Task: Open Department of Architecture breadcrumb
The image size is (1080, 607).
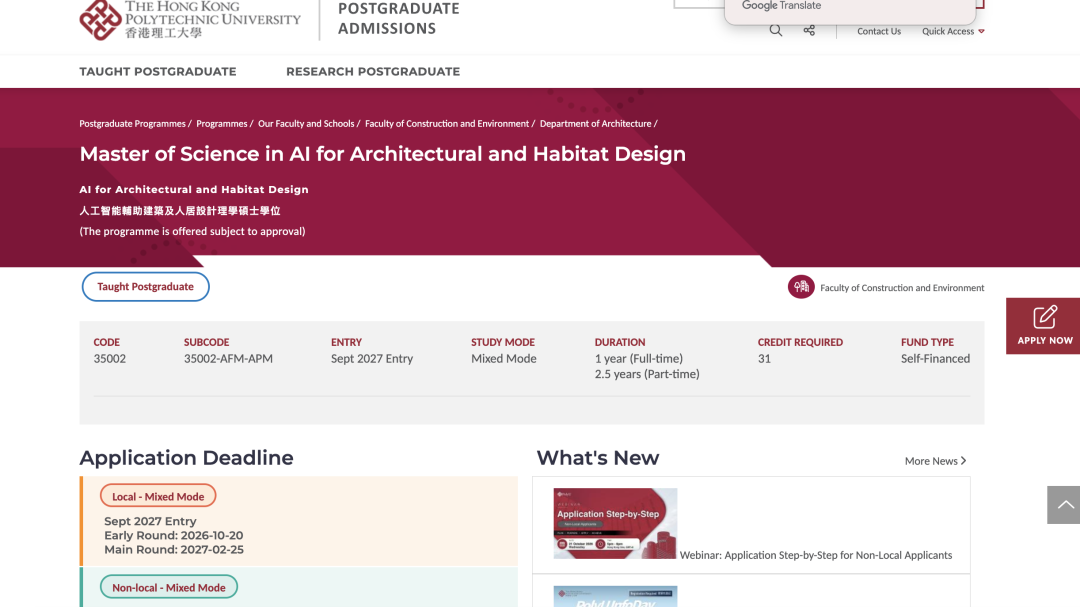Action: tap(596, 124)
